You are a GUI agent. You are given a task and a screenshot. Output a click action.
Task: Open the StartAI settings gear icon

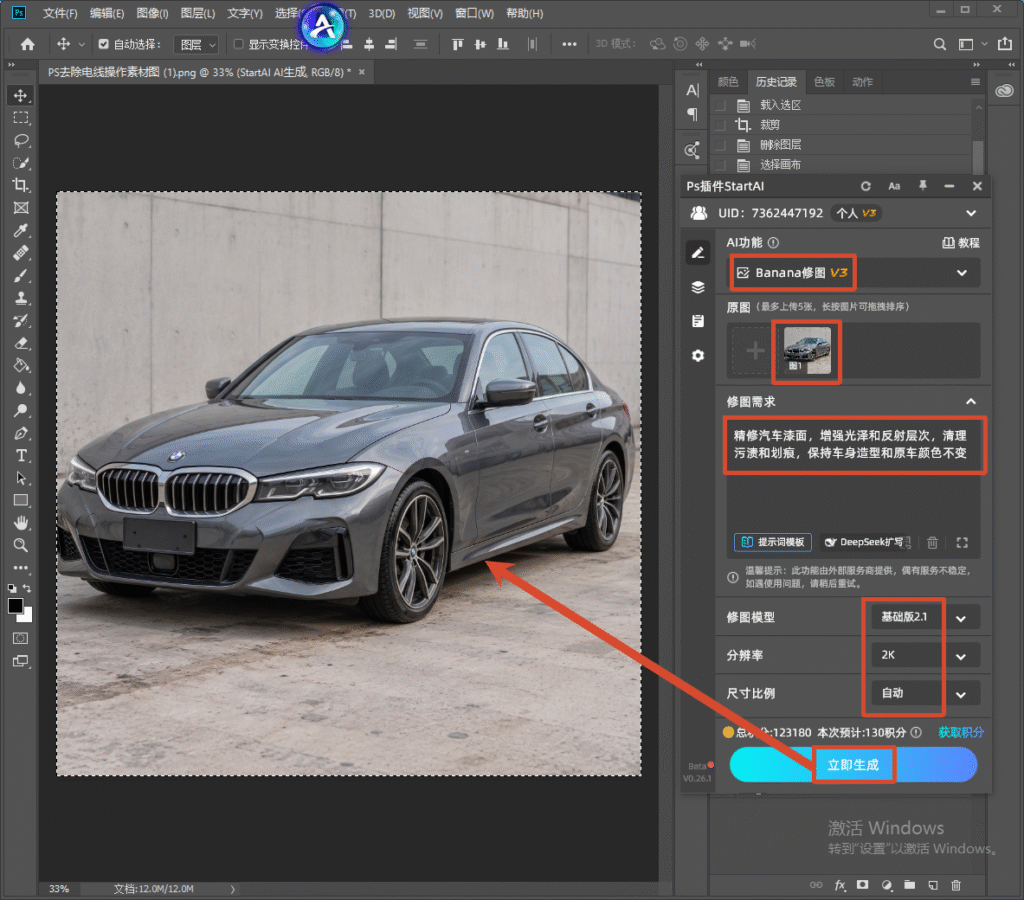pos(698,356)
